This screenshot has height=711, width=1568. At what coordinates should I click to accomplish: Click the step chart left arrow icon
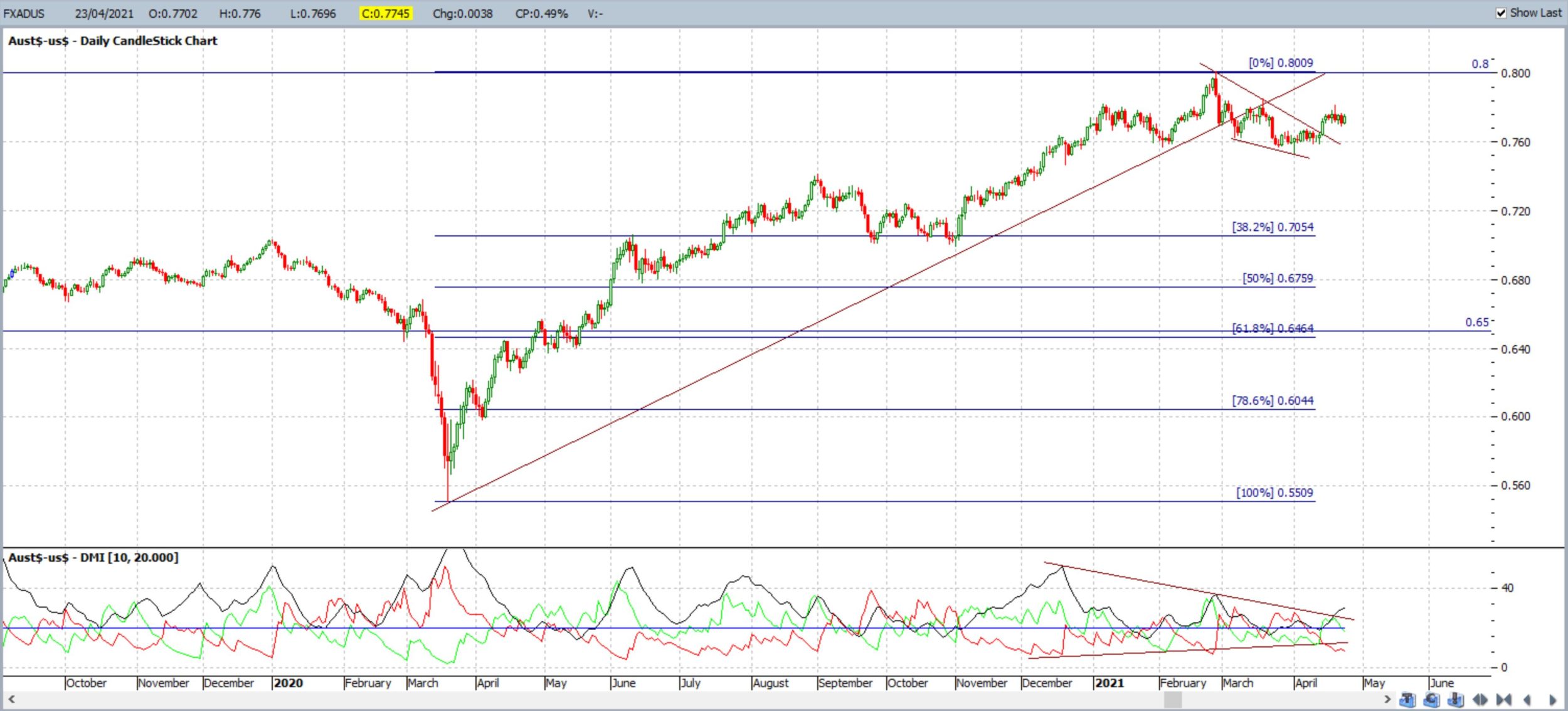tap(1527, 699)
